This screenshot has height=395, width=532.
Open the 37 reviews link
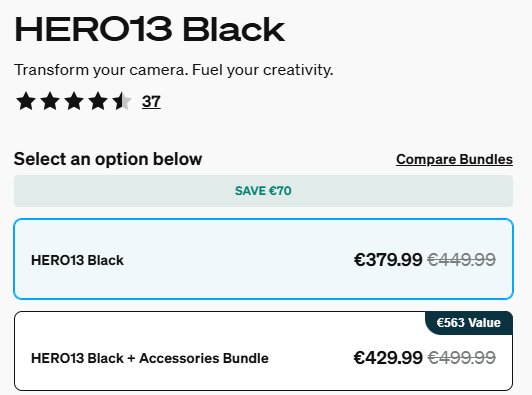coord(151,101)
